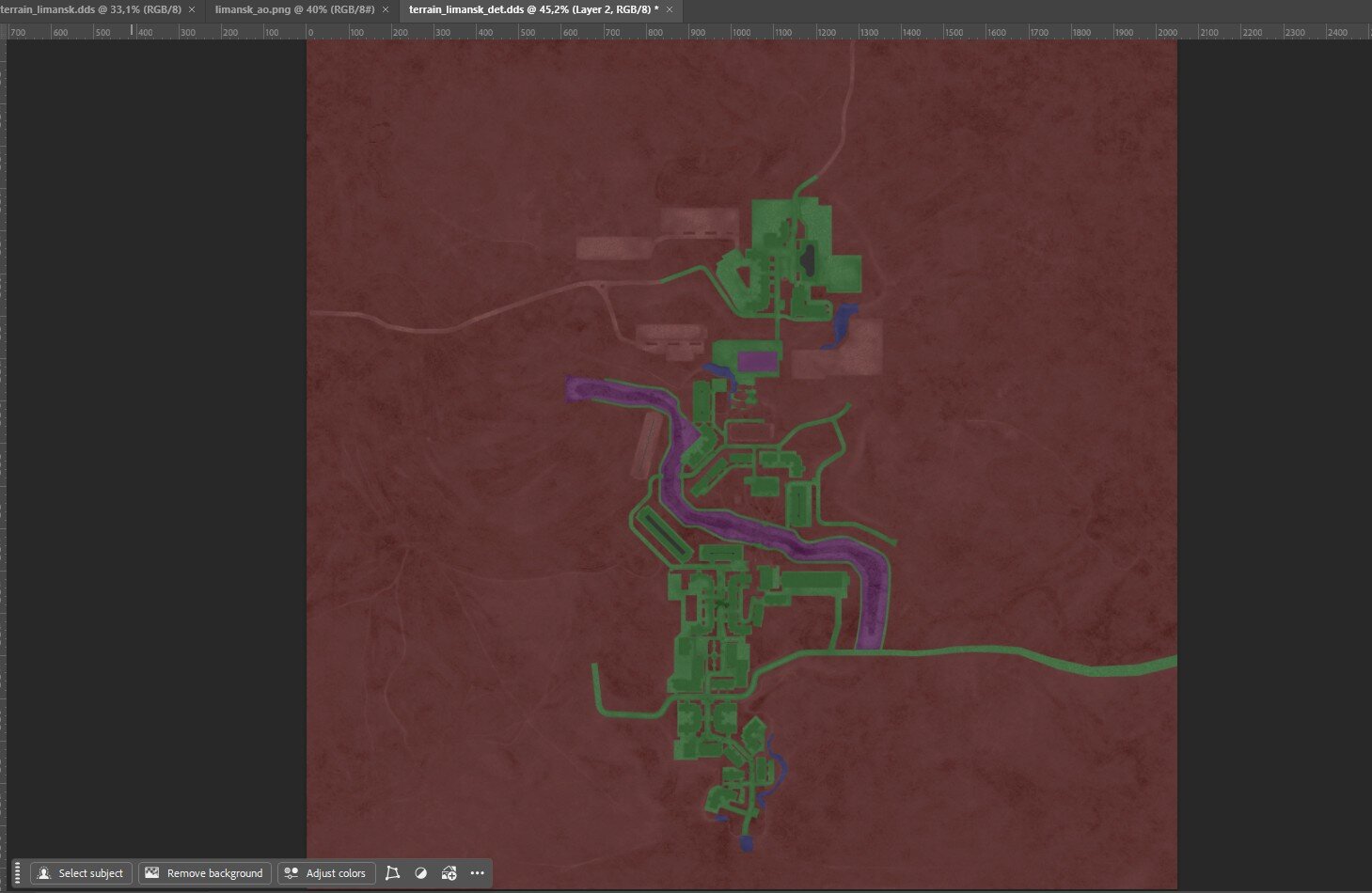This screenshot has height=893, width=1372.
Task: Close the terrain_limansk.dds tab
Action: coord(192,9)
